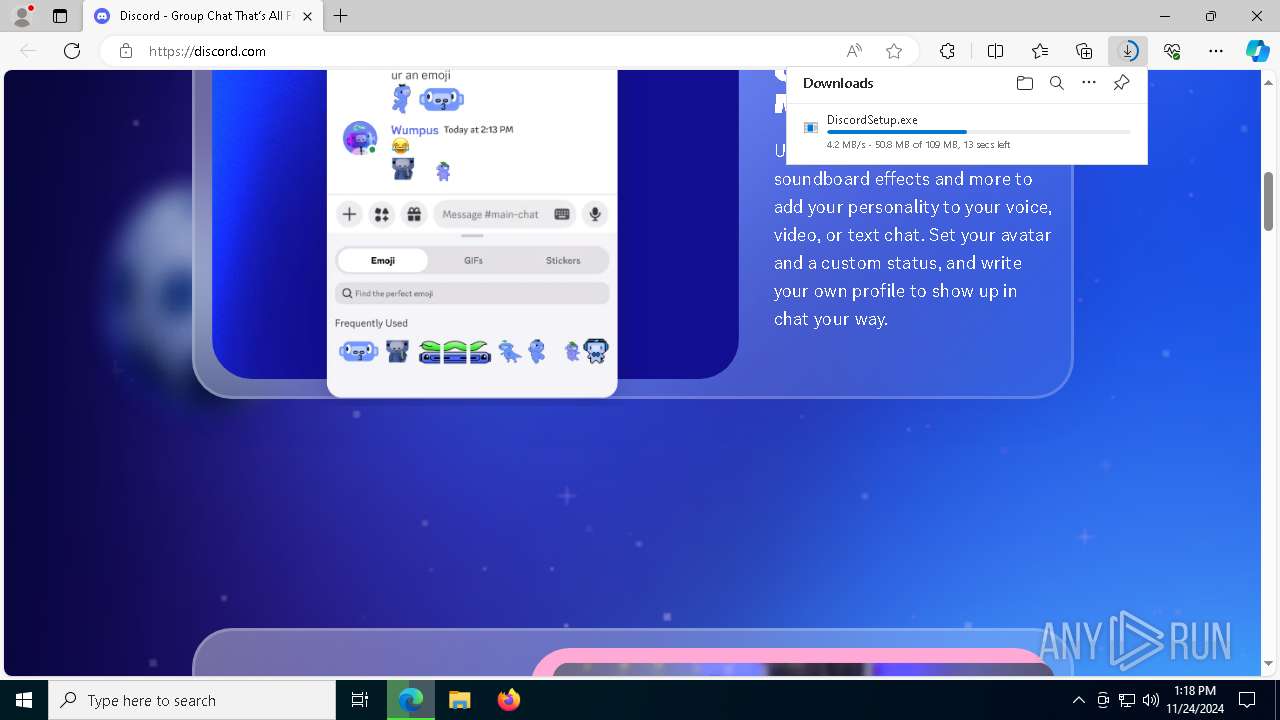Select the DiscordSetup.exe download entry
Viewport: 1280px width, 720px height.
(967, 131)
